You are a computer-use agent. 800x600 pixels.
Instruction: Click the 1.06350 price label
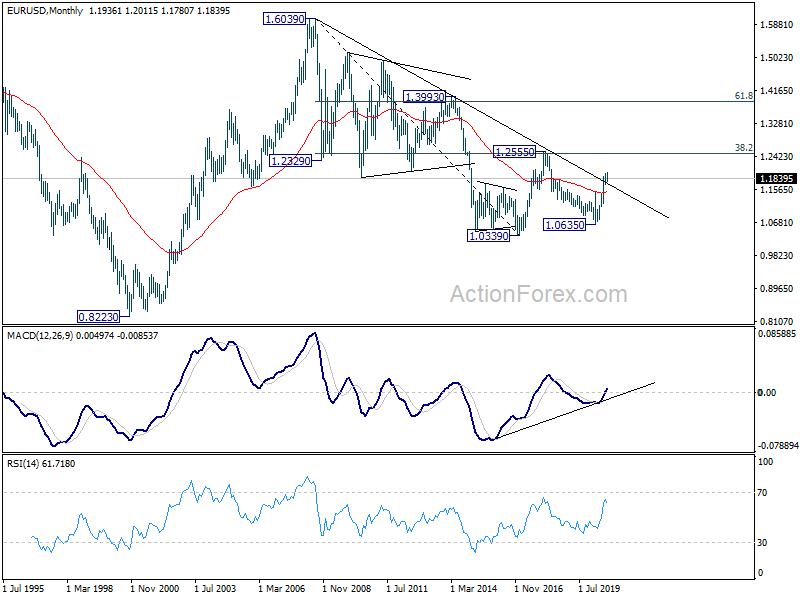coord(564,224)
